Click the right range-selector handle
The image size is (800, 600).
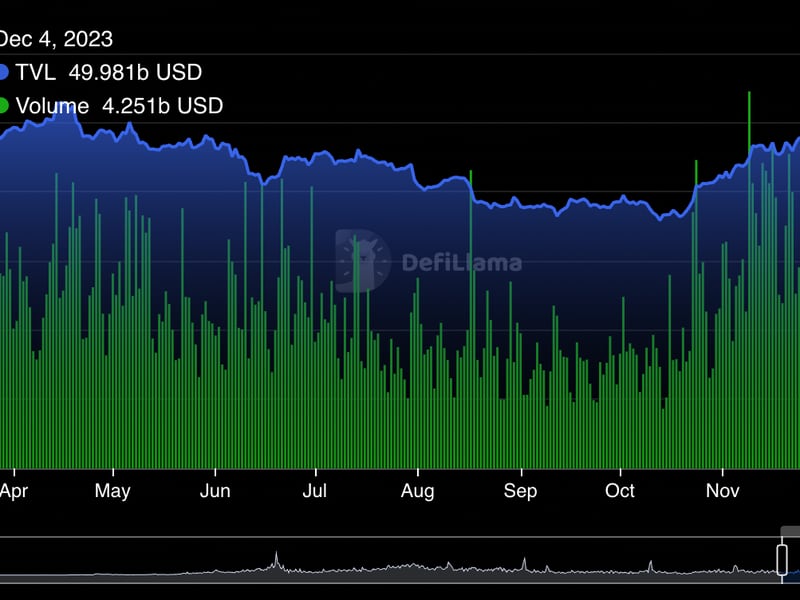pyautogui.click(x=783, y=560)
